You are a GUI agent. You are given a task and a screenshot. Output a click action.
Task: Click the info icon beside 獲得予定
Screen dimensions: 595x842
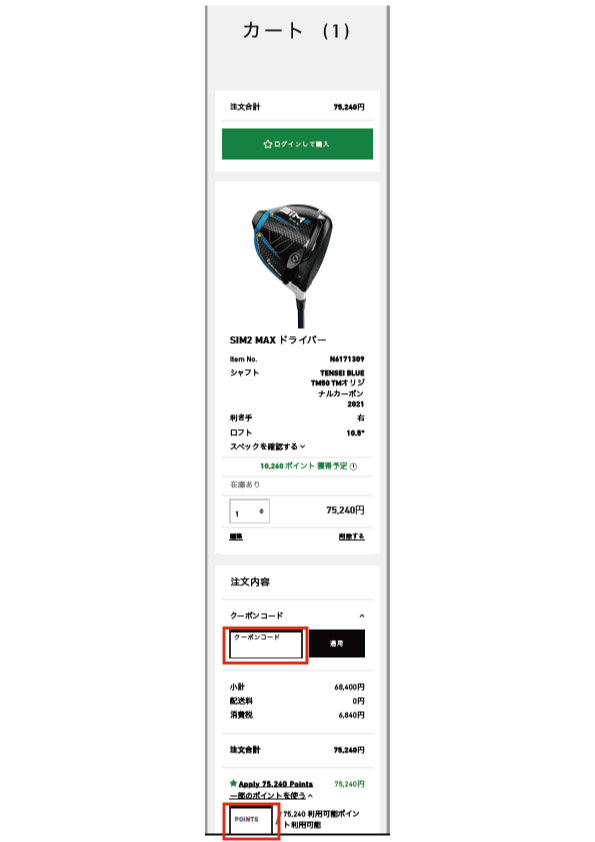coord(353,467)
